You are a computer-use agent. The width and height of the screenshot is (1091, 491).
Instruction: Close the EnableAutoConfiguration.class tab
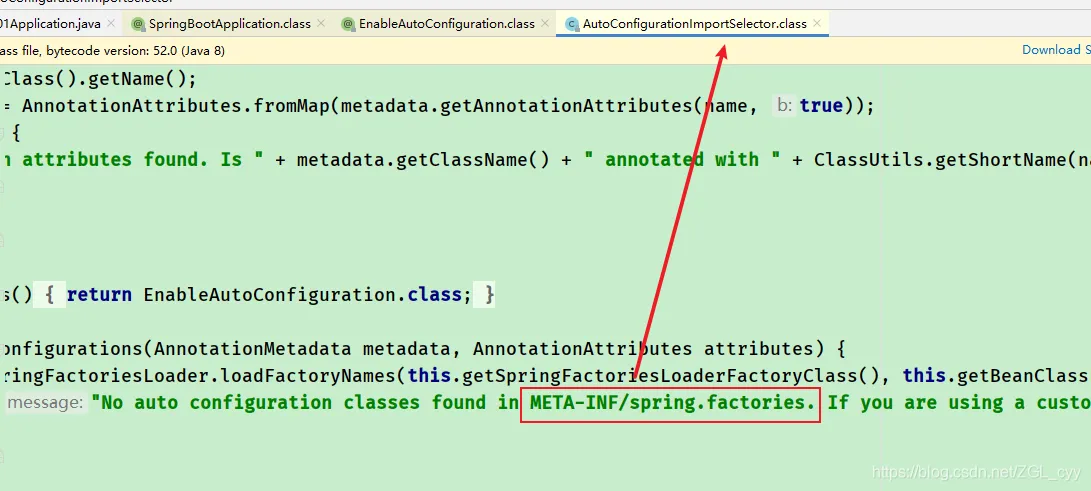point(545,23)
